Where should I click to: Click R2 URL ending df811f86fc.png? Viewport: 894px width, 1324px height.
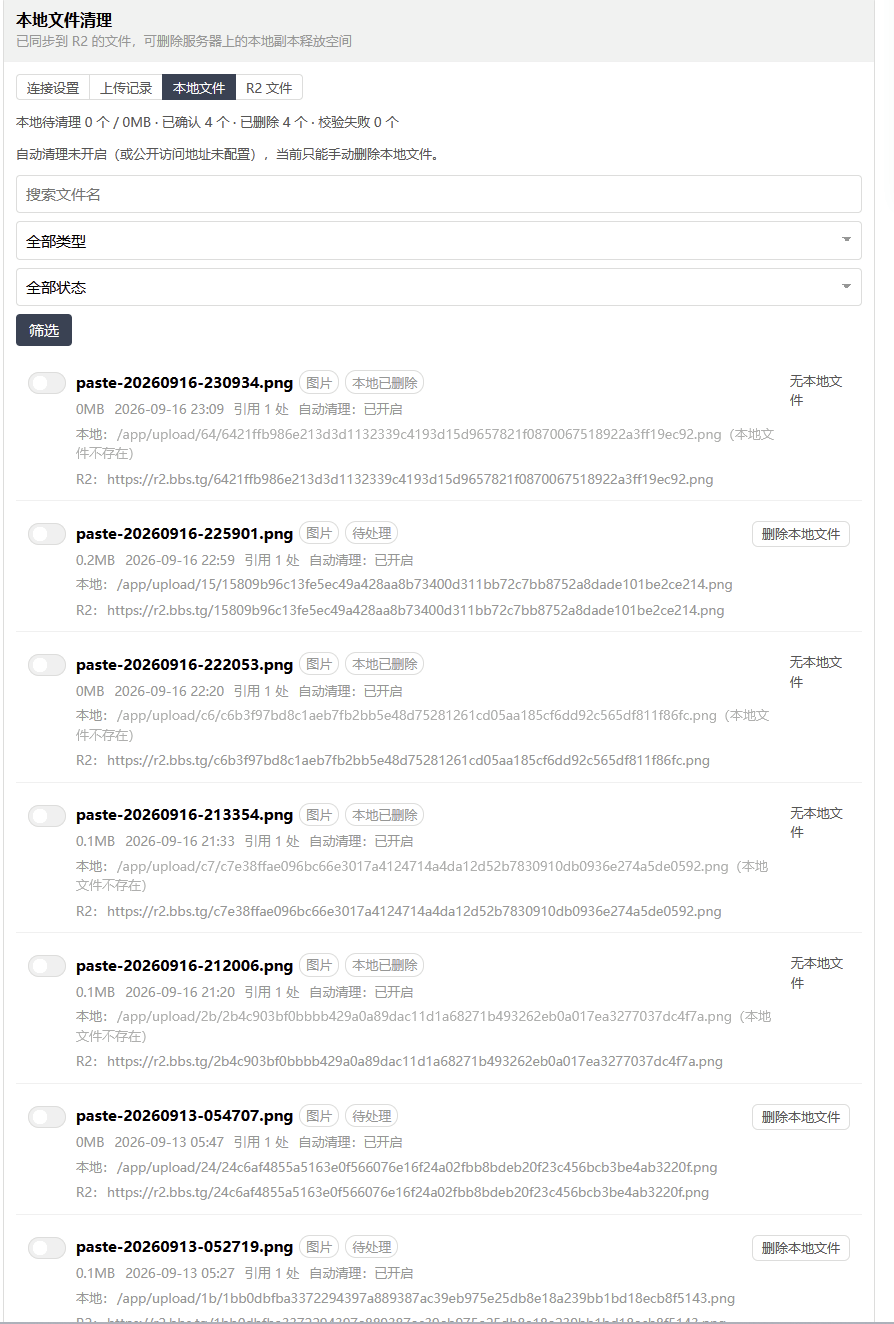click(408, 761)
